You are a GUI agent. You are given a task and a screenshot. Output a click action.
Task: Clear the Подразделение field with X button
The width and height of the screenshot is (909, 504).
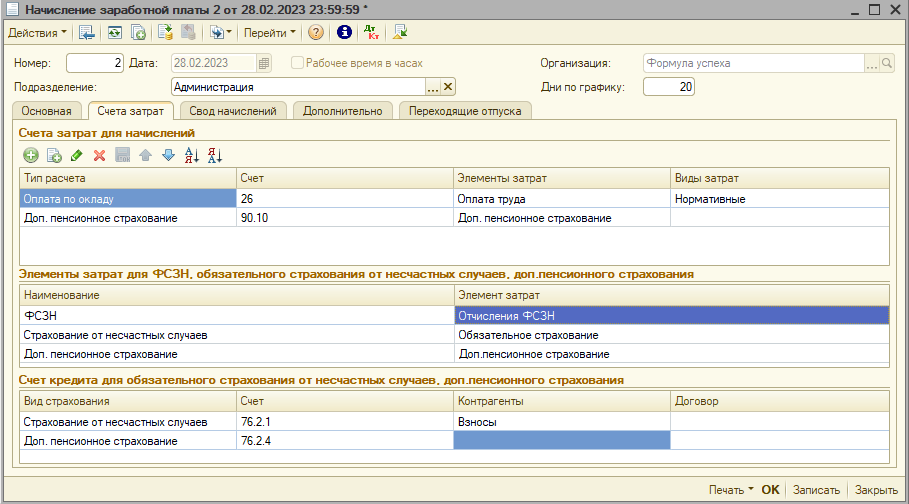448,87
